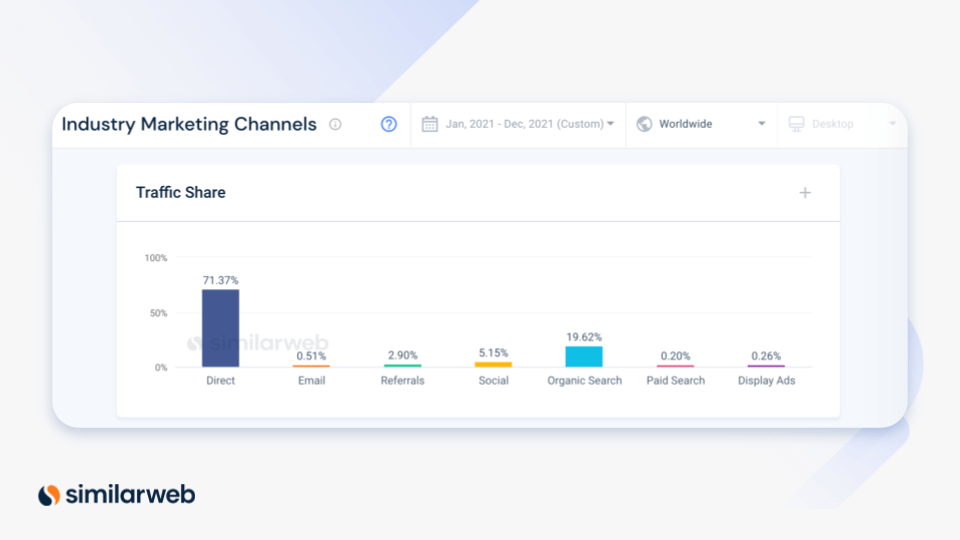Click the Display Ads axis label
The width and height of the screenshot is (960, 540).
pos(766,381)
